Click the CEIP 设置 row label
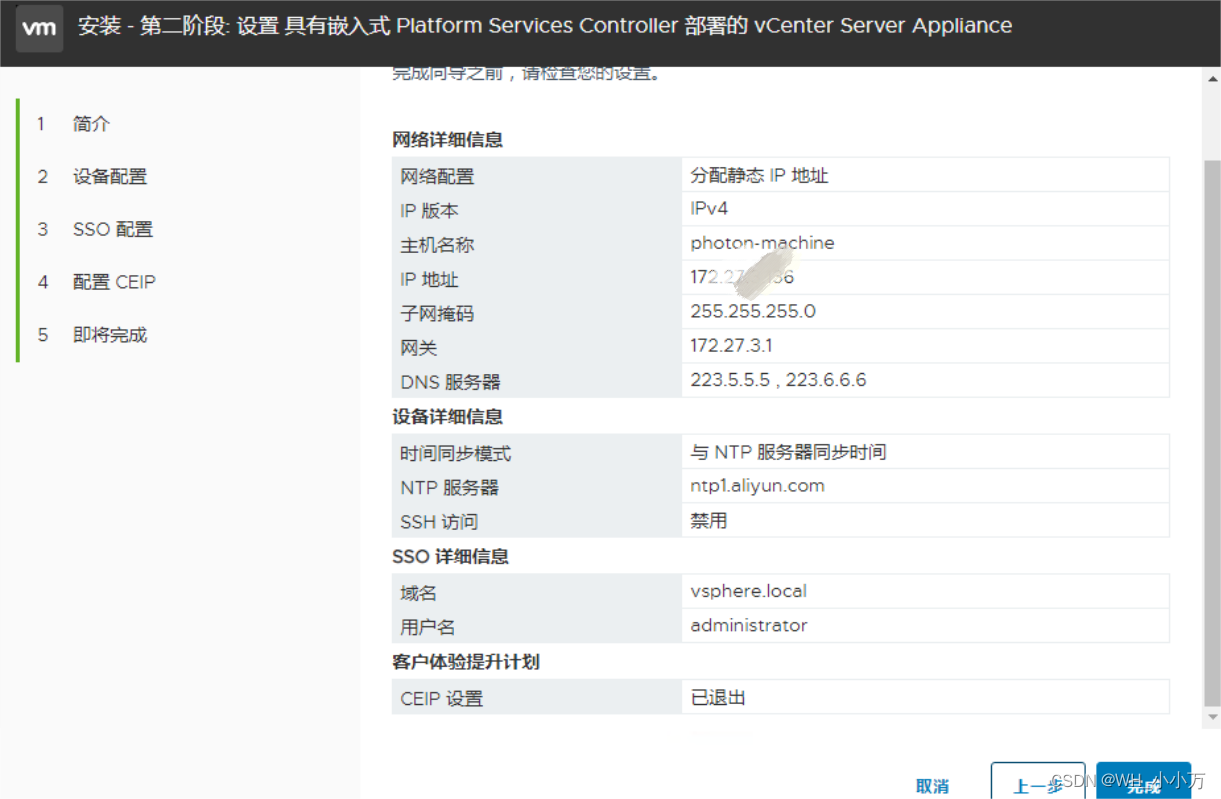The height and width of the screenshot is (799, 1221). point(441,699)
